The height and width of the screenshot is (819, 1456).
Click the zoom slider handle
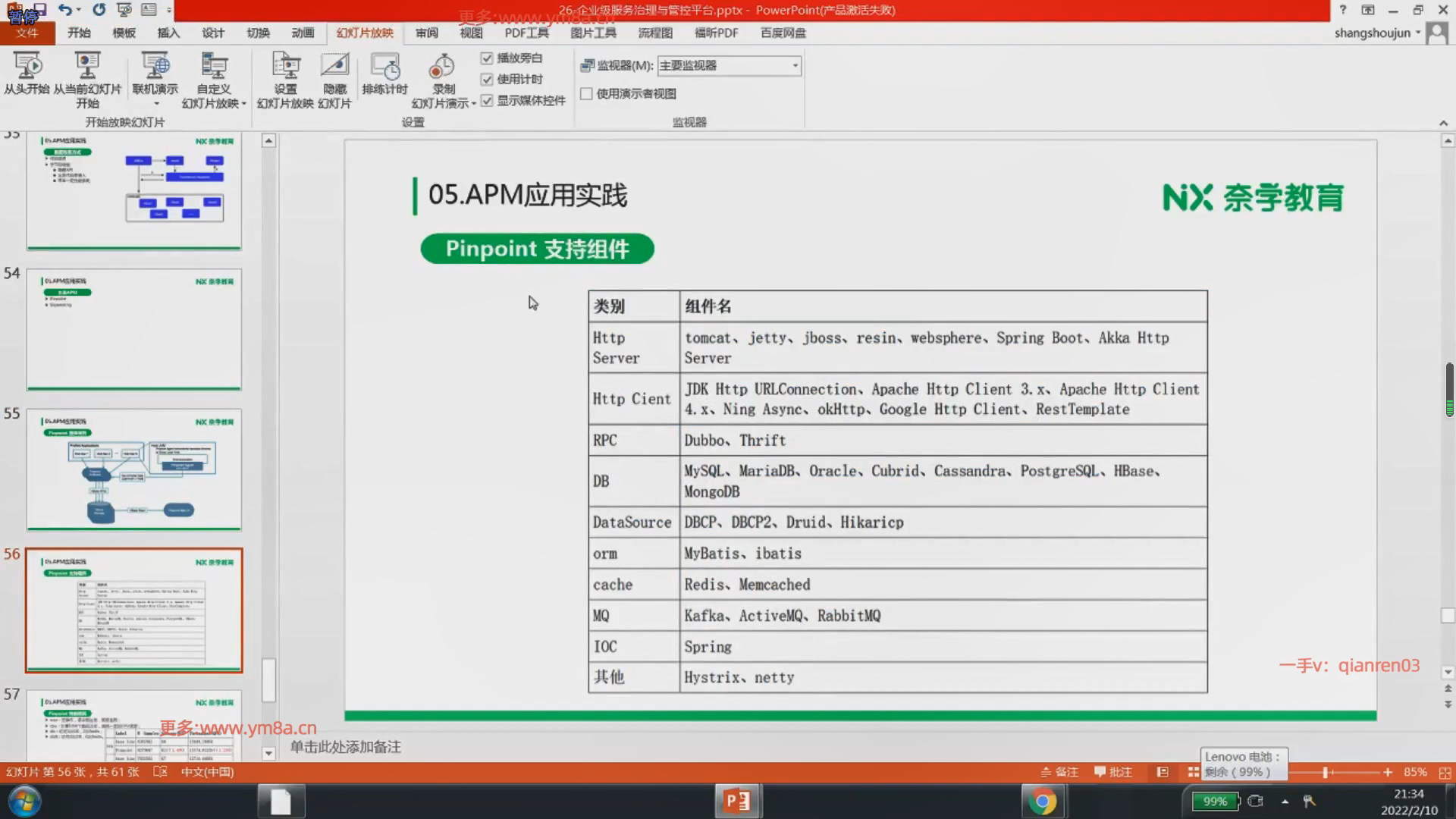point(1326,772)
